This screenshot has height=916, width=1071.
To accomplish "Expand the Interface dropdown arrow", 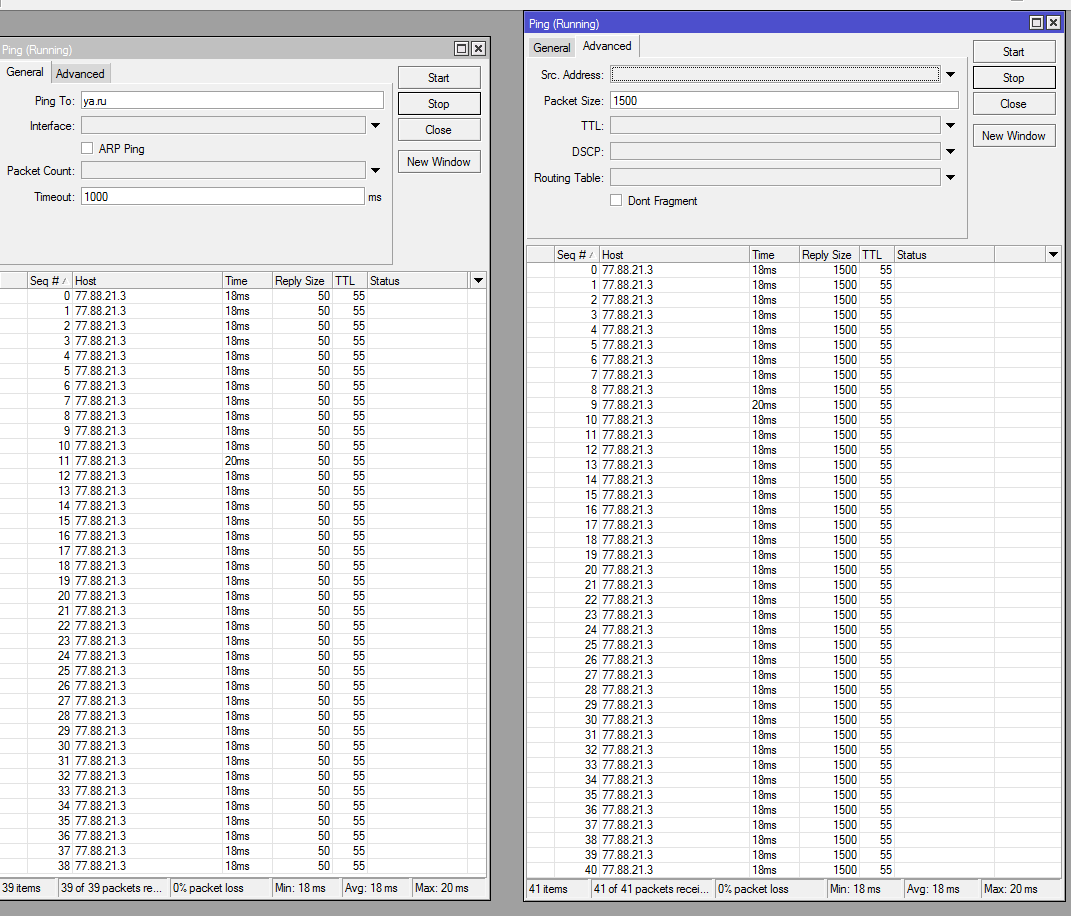I will pyautogui.click(x=376, y=126).
